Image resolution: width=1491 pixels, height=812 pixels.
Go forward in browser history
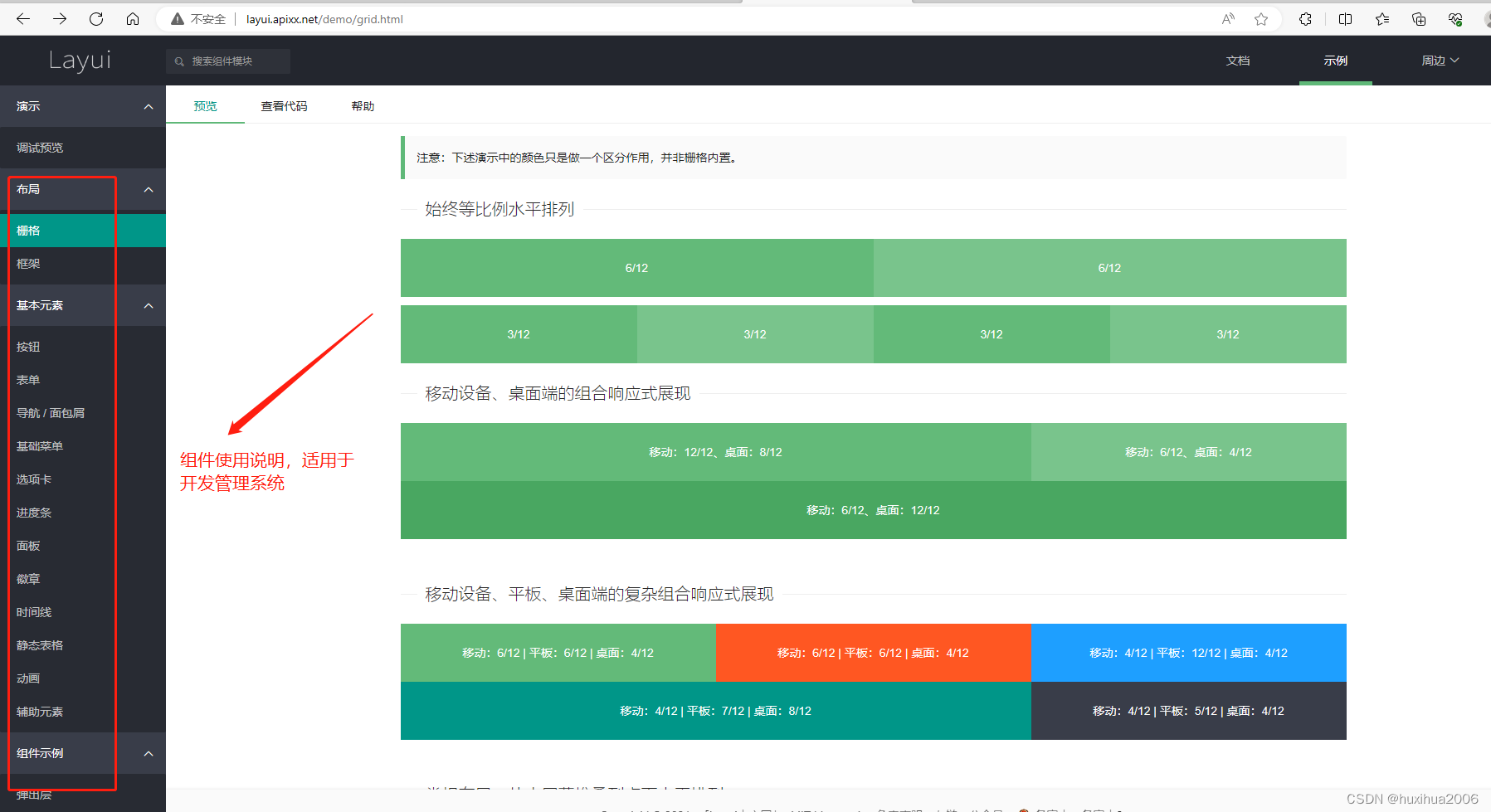pyautogui.click(x=60, y=18)
